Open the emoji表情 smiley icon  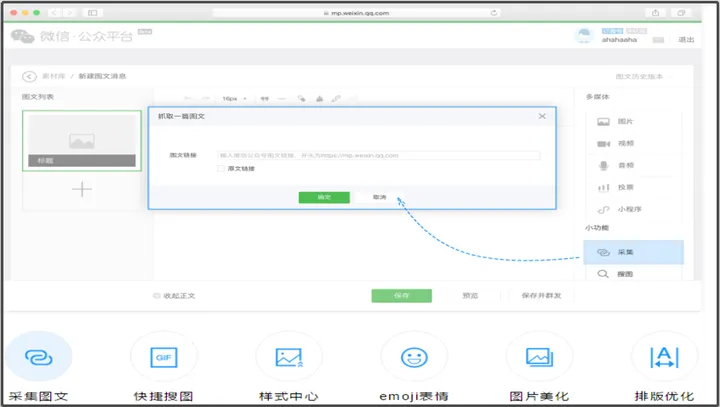[x=412, y=357]
